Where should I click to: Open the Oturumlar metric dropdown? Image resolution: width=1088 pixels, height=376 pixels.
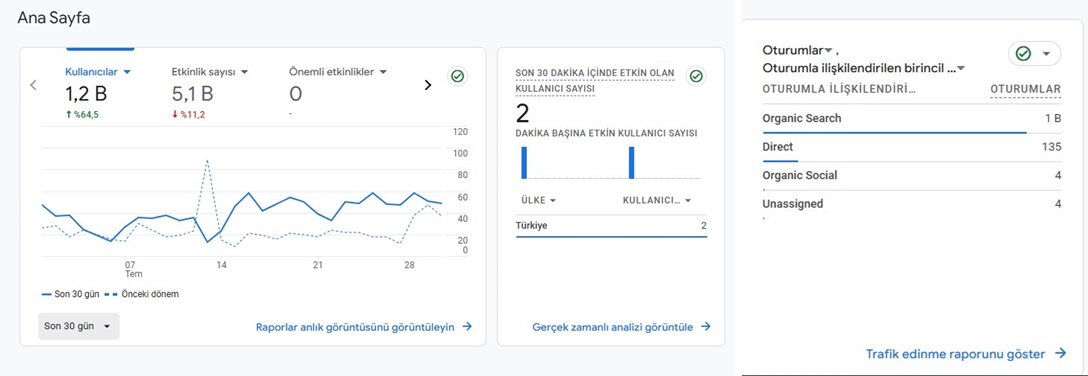coord(797,51)
